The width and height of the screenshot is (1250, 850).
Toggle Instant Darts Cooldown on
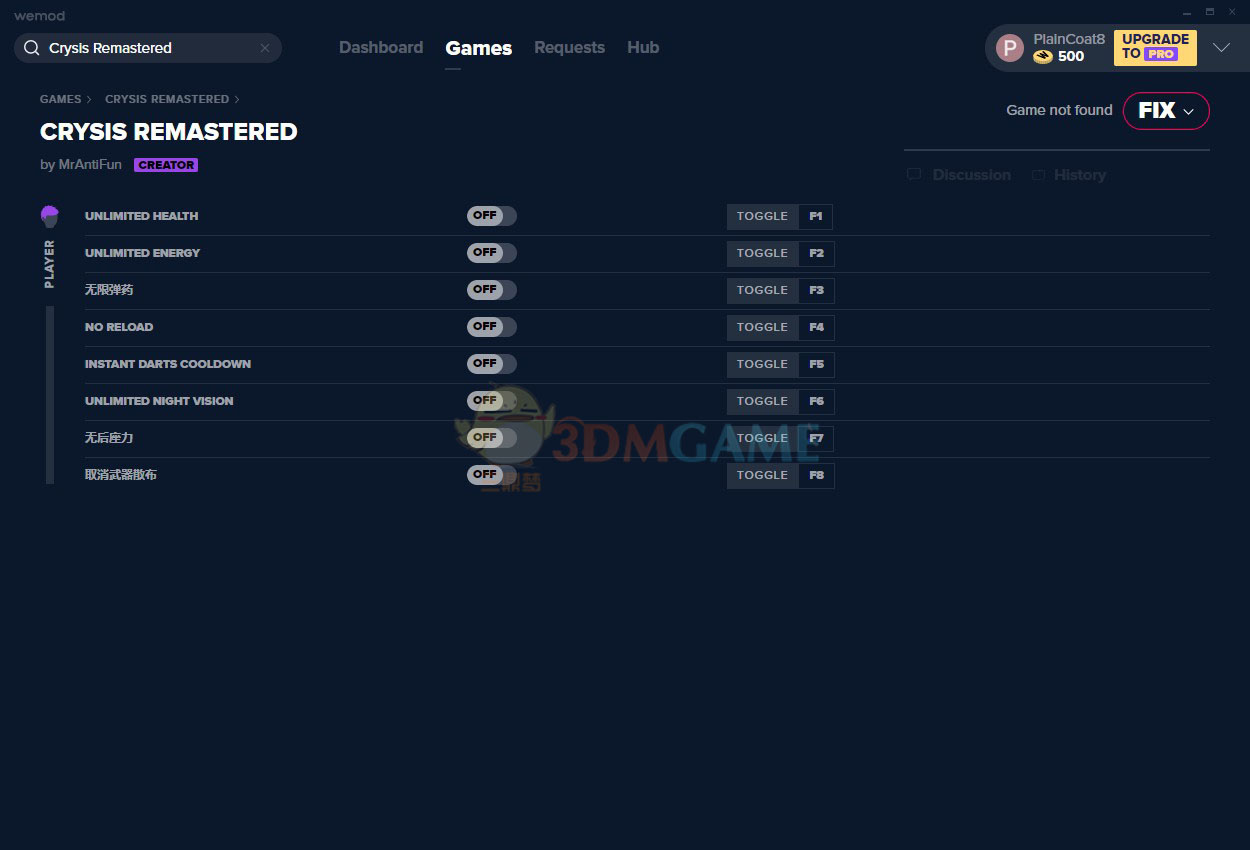tap(492, 364)
